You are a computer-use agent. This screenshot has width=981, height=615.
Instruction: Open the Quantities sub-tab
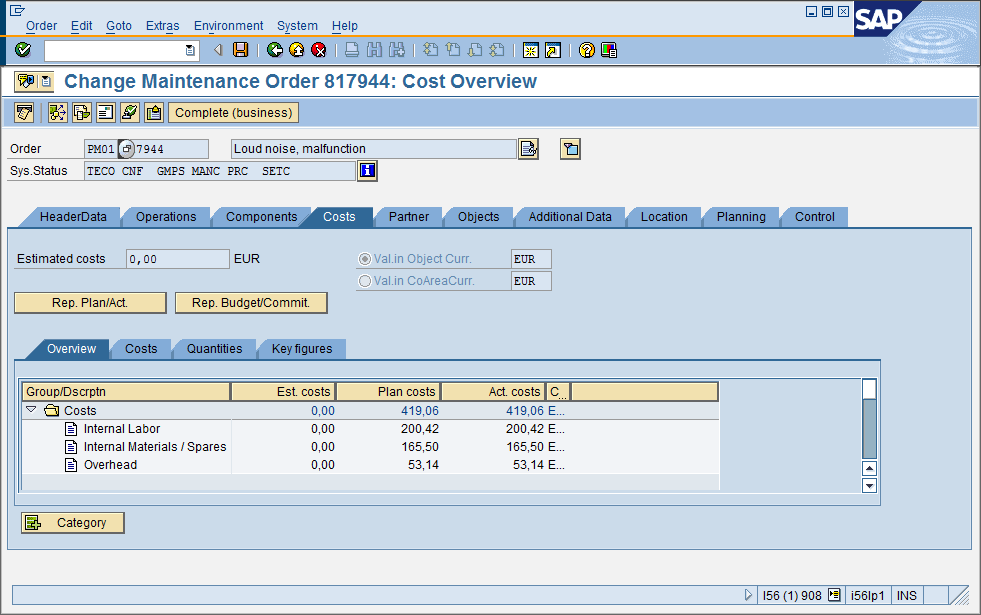coord(215,348)
